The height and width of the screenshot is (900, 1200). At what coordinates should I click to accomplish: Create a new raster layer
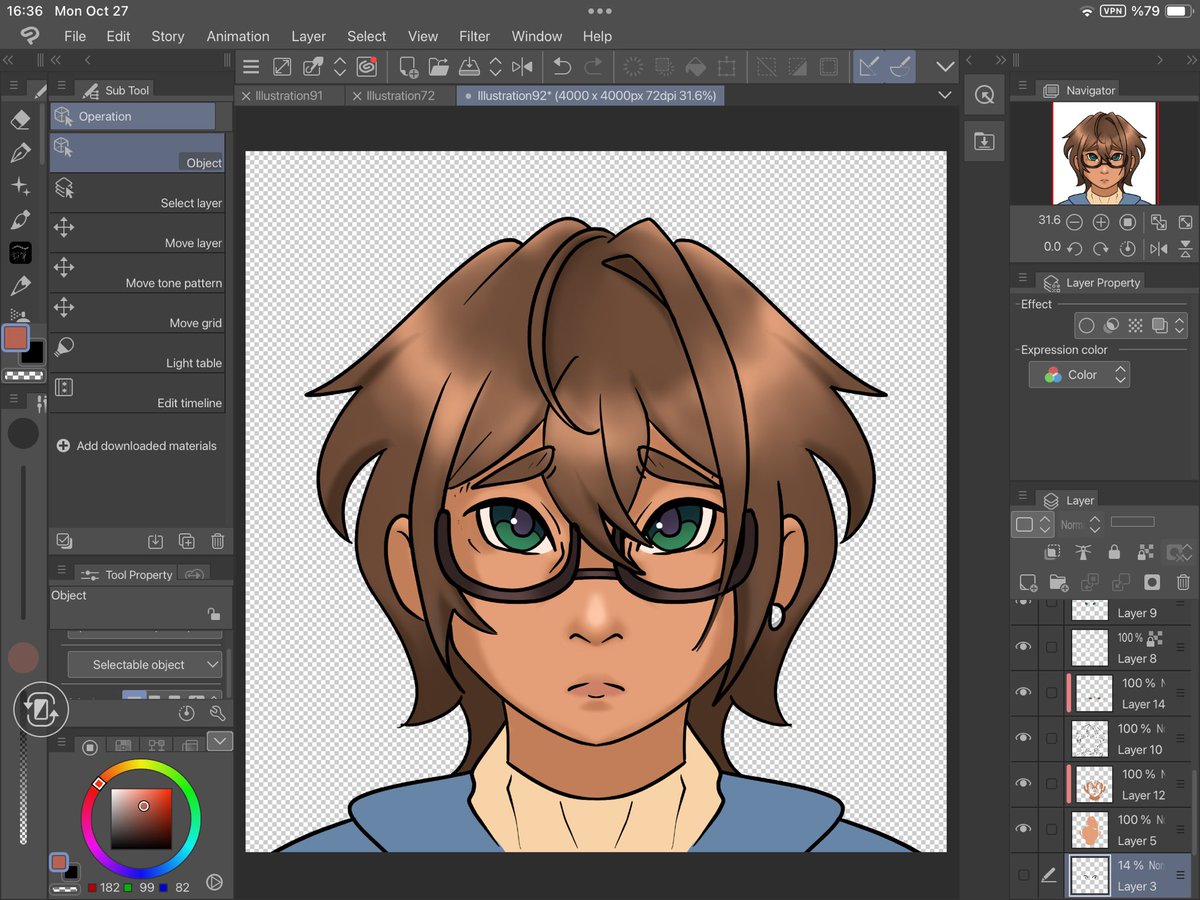pyautogui.click(x=1028, y=582)
